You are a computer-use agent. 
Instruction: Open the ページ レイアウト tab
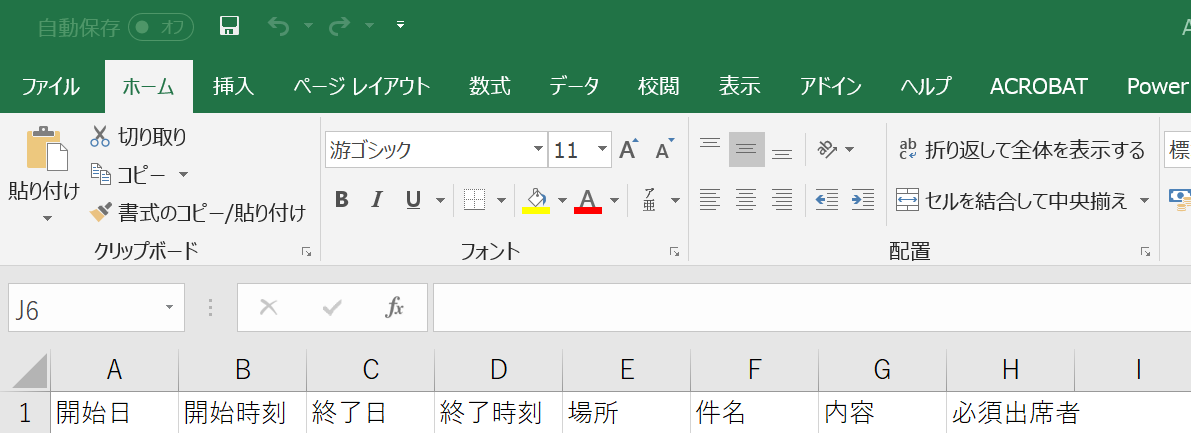point(362,87)
